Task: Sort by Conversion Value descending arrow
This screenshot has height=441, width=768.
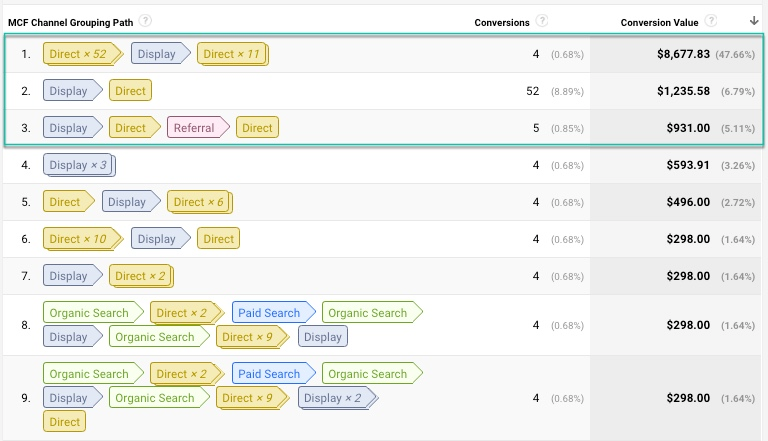Action: [754, 21]
